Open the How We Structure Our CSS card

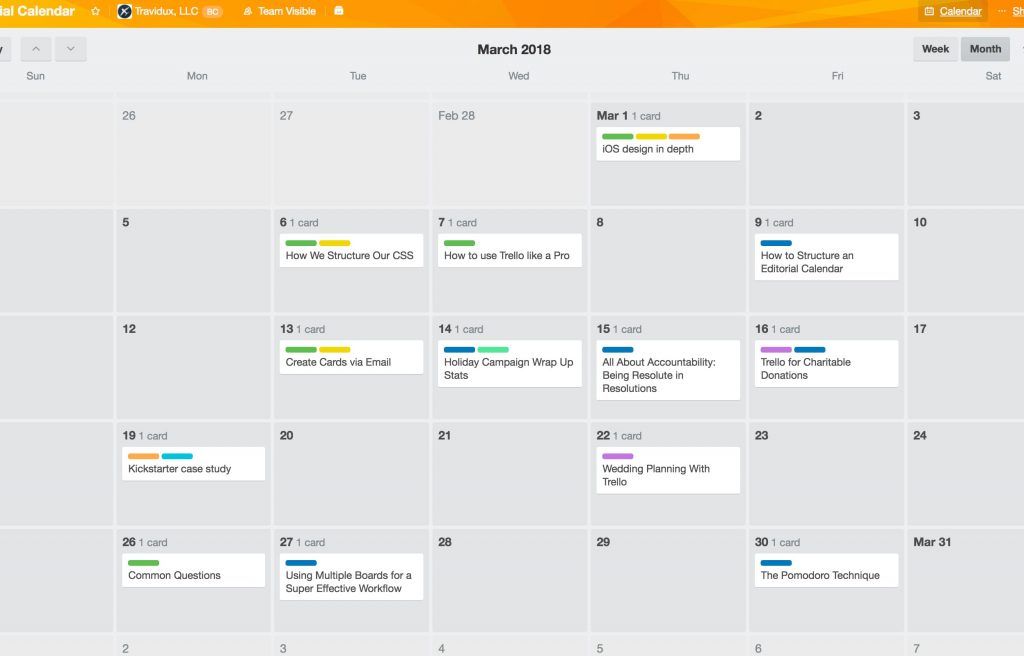(x=351, y=250)
